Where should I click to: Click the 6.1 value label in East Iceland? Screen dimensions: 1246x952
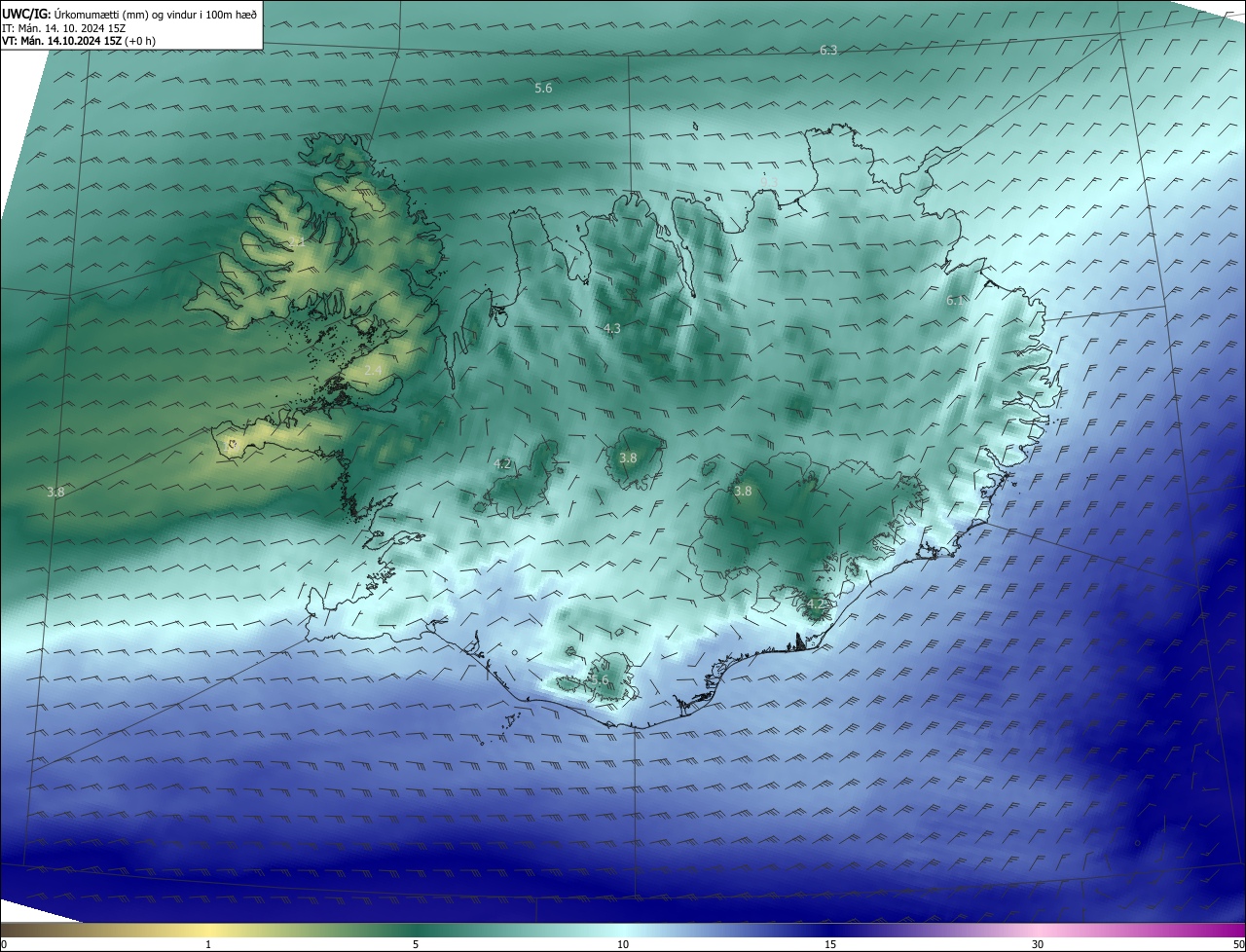955,301
